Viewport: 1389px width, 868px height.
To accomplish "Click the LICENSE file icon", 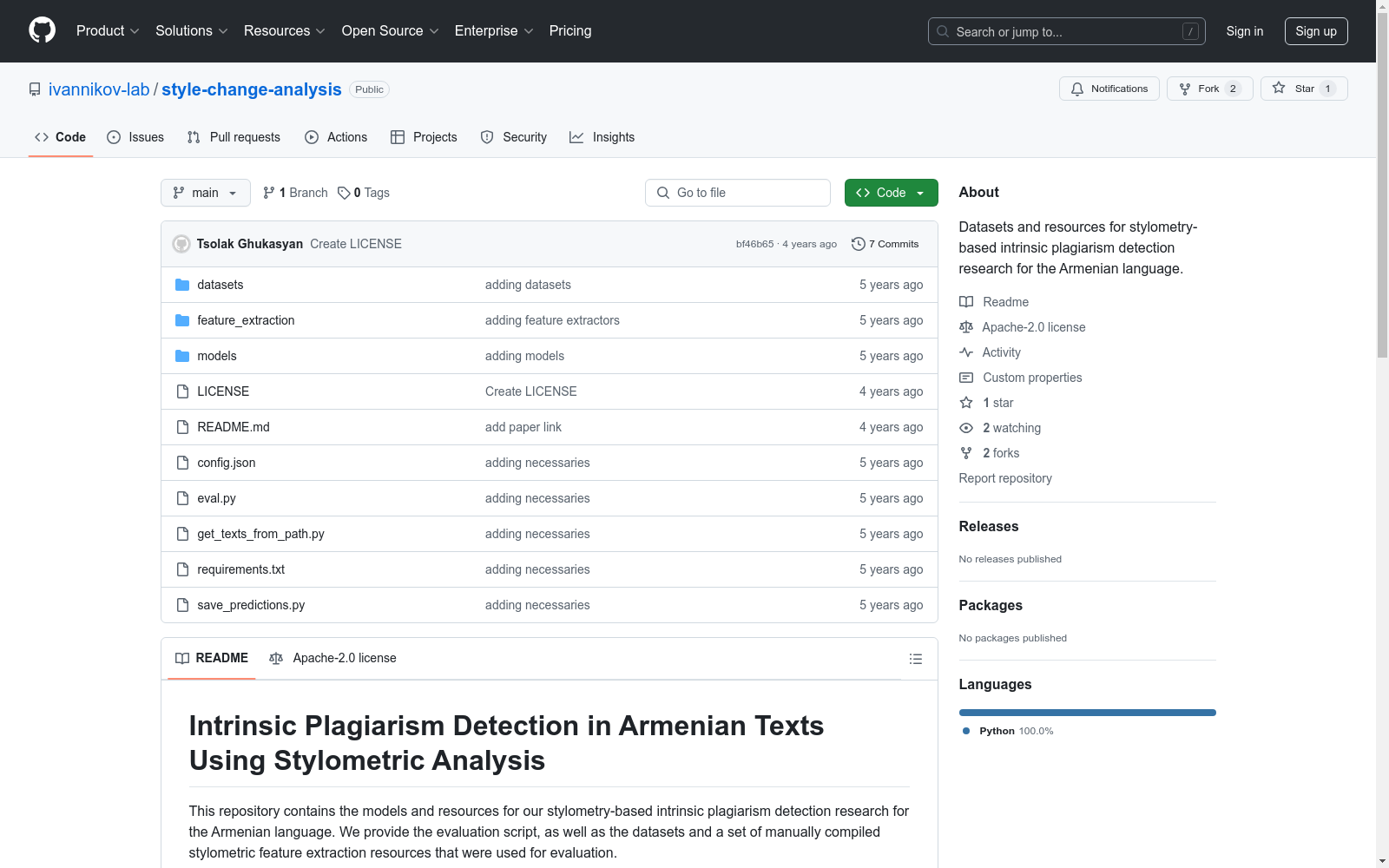I will (182, 391).
